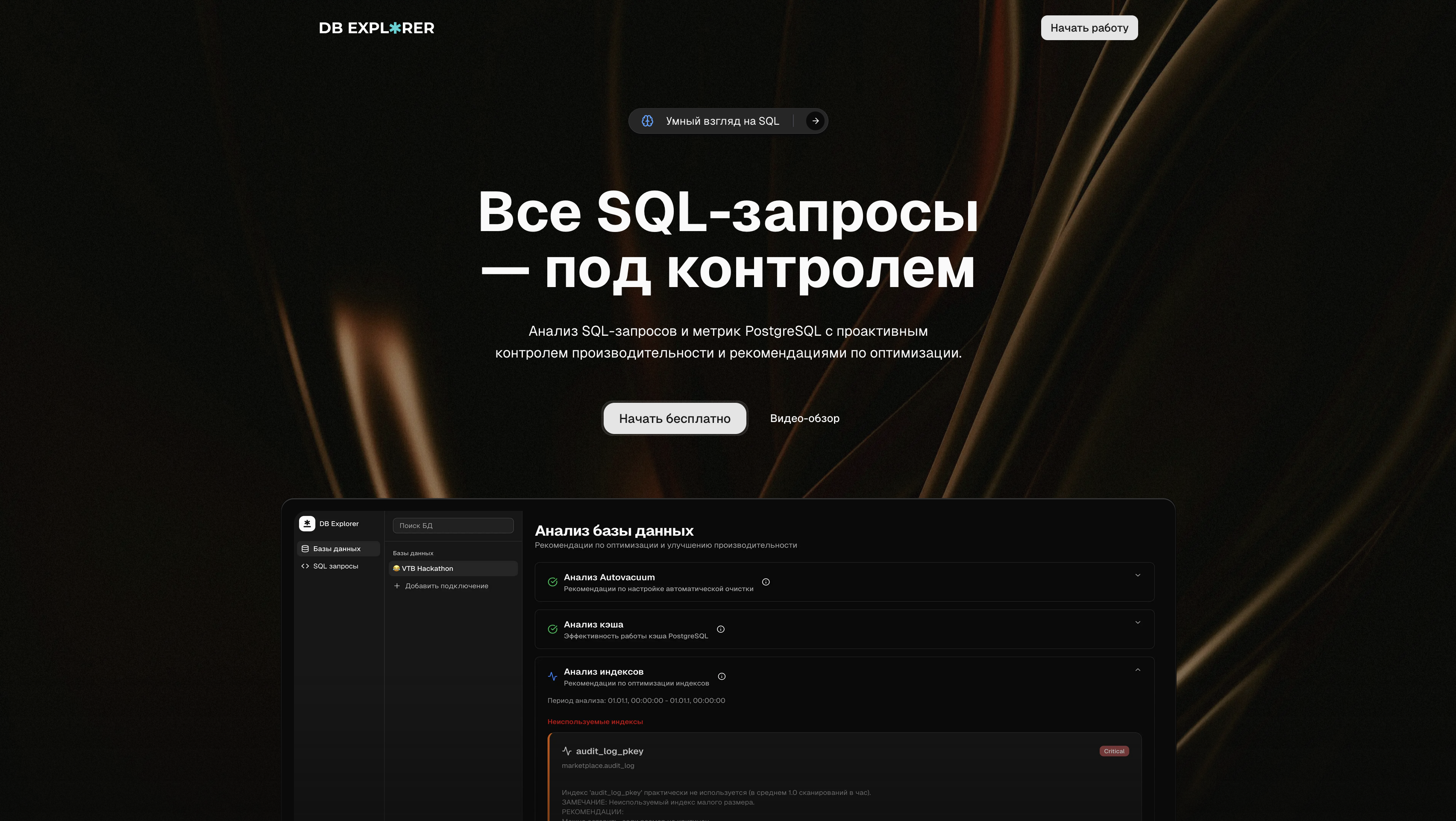Click the pulse icon beside audit_log_pkey

(567, 751)
